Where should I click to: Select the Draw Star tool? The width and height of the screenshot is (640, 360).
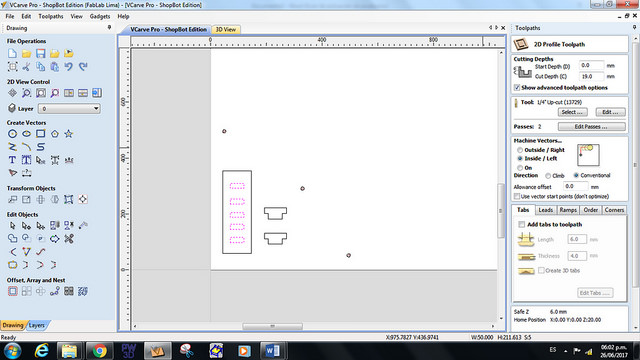click(69, 134)
